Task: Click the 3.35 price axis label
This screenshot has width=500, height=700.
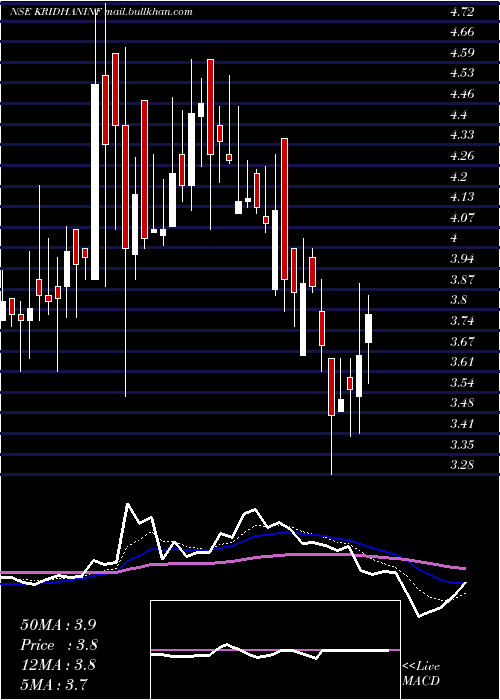Action: point(462,445)
